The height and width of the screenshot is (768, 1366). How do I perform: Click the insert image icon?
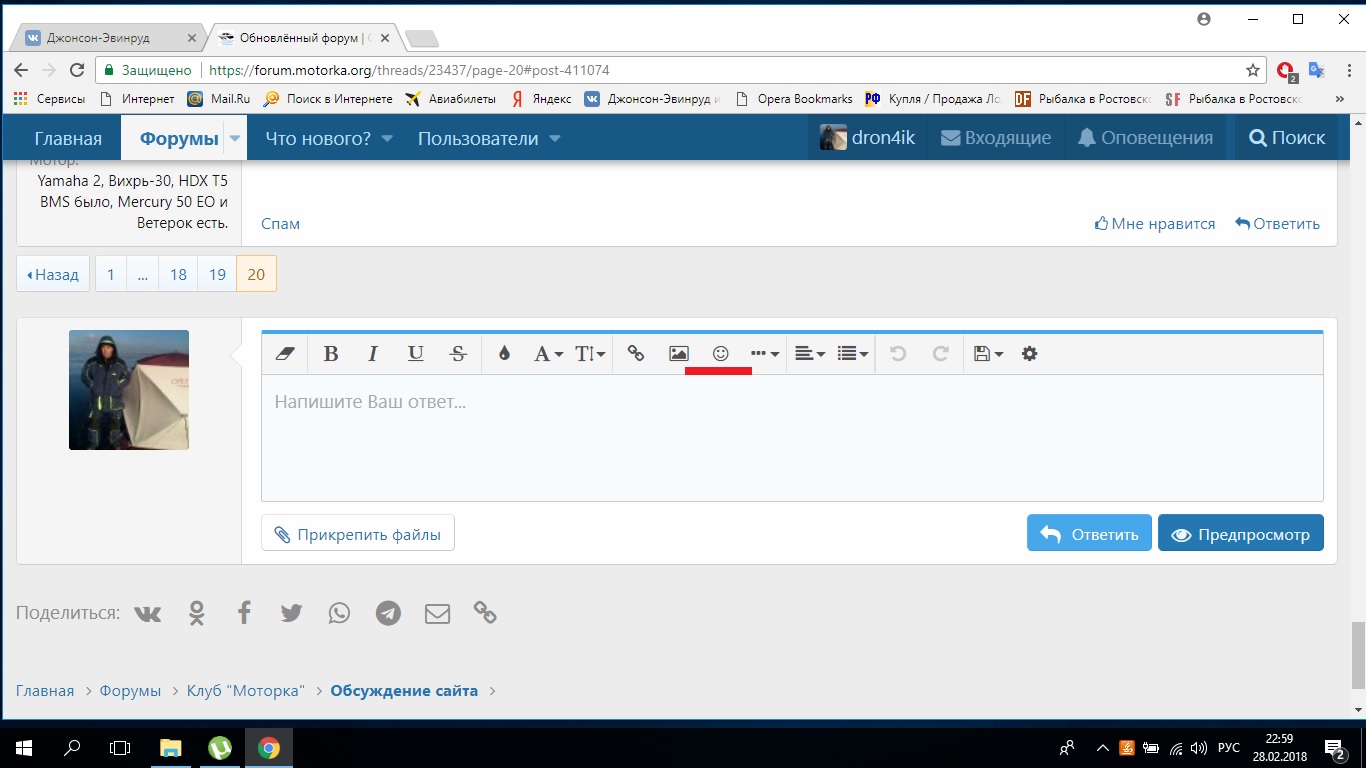pyautogui.click(x=679, y=354)
